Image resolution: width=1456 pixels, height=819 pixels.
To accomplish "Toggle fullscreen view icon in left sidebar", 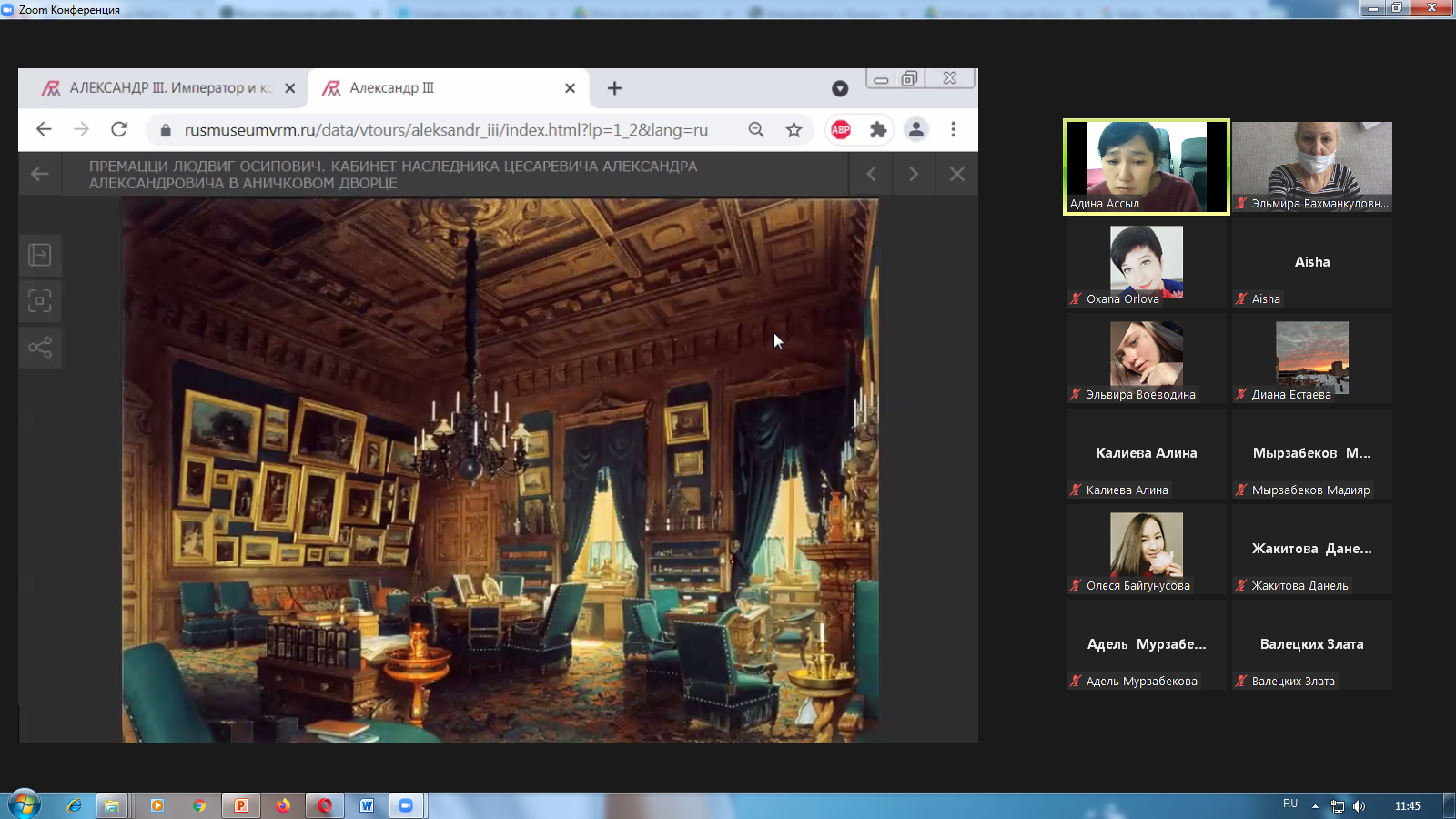I will 40,301.
